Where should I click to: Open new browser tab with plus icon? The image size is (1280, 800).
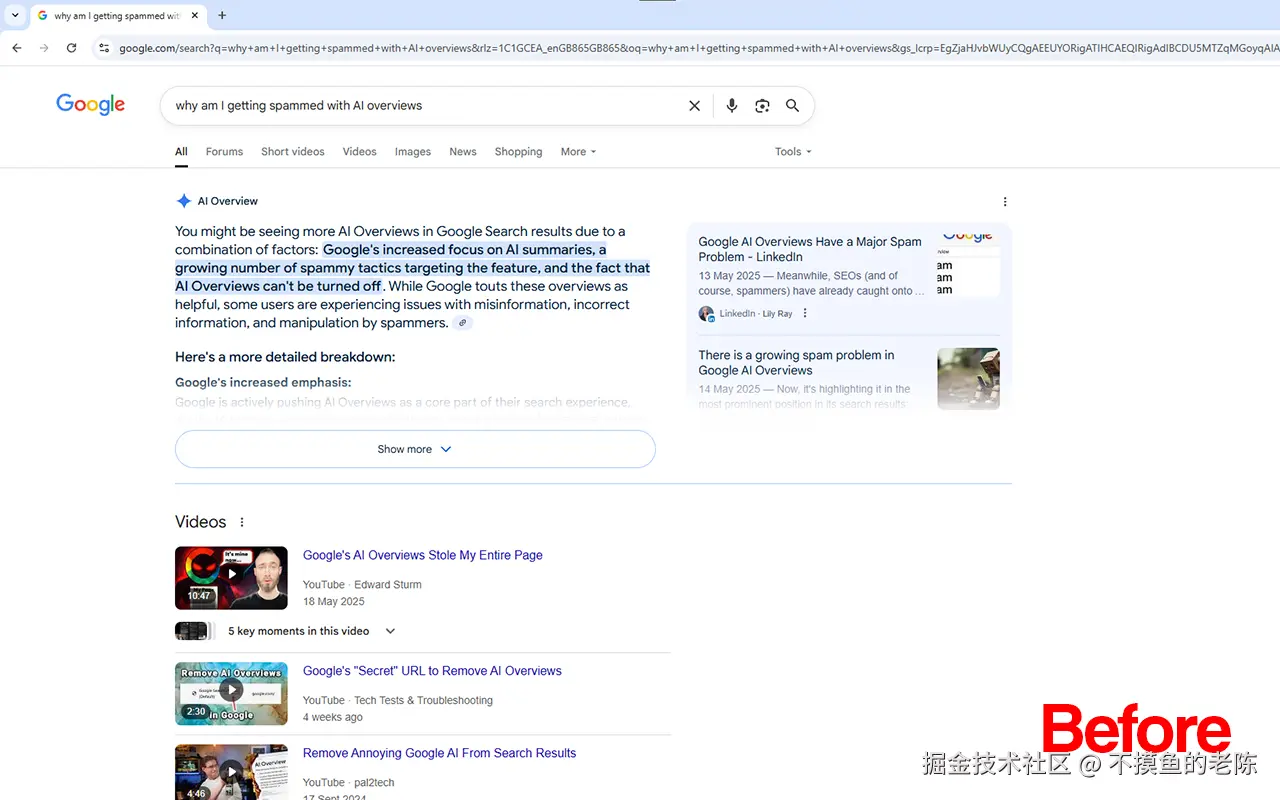click(x=222, y=15)
